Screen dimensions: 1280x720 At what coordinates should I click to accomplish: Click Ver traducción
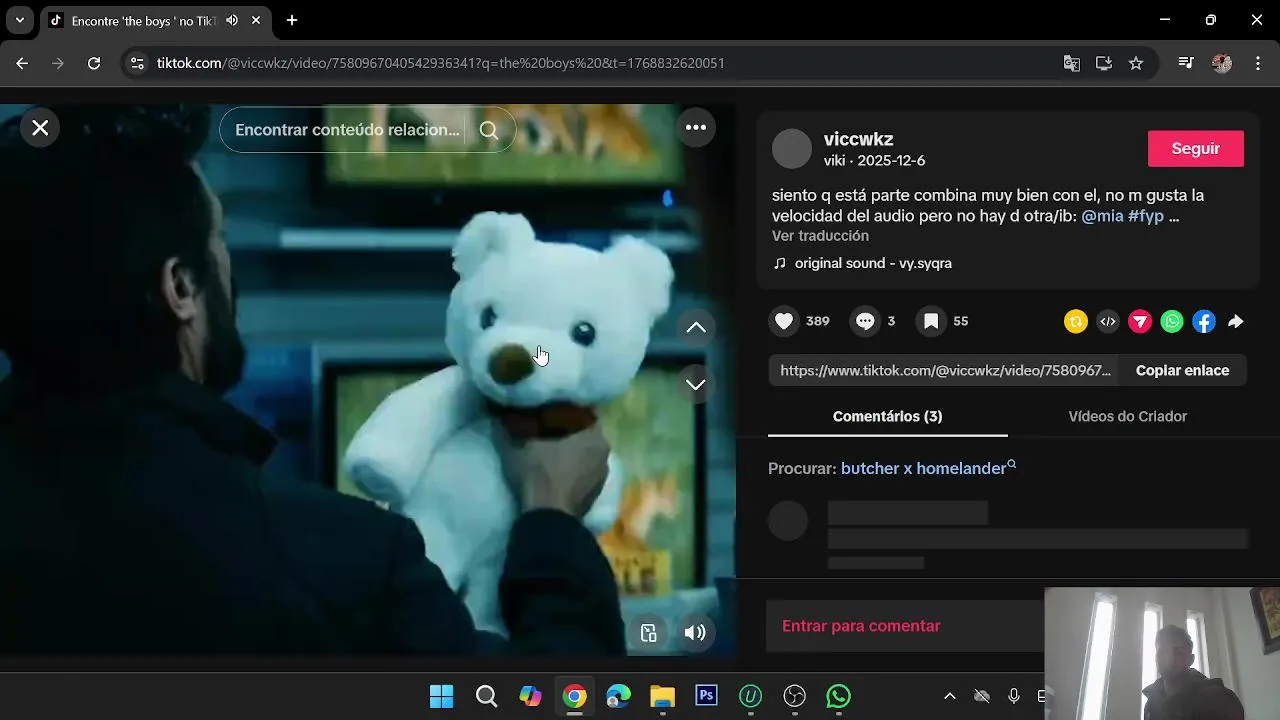(820, 236)
